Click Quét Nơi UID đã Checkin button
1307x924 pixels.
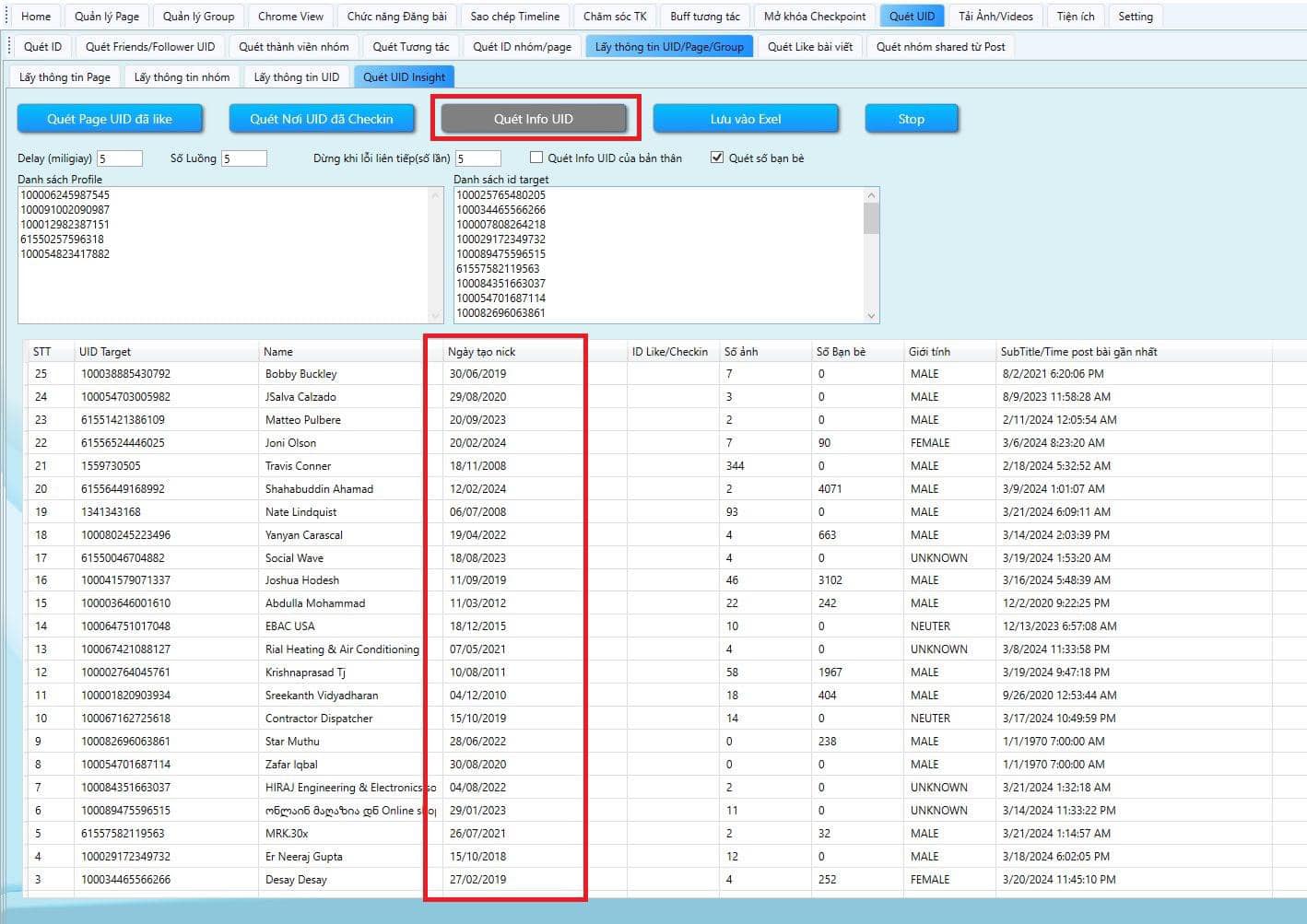[x=322, y=119]
